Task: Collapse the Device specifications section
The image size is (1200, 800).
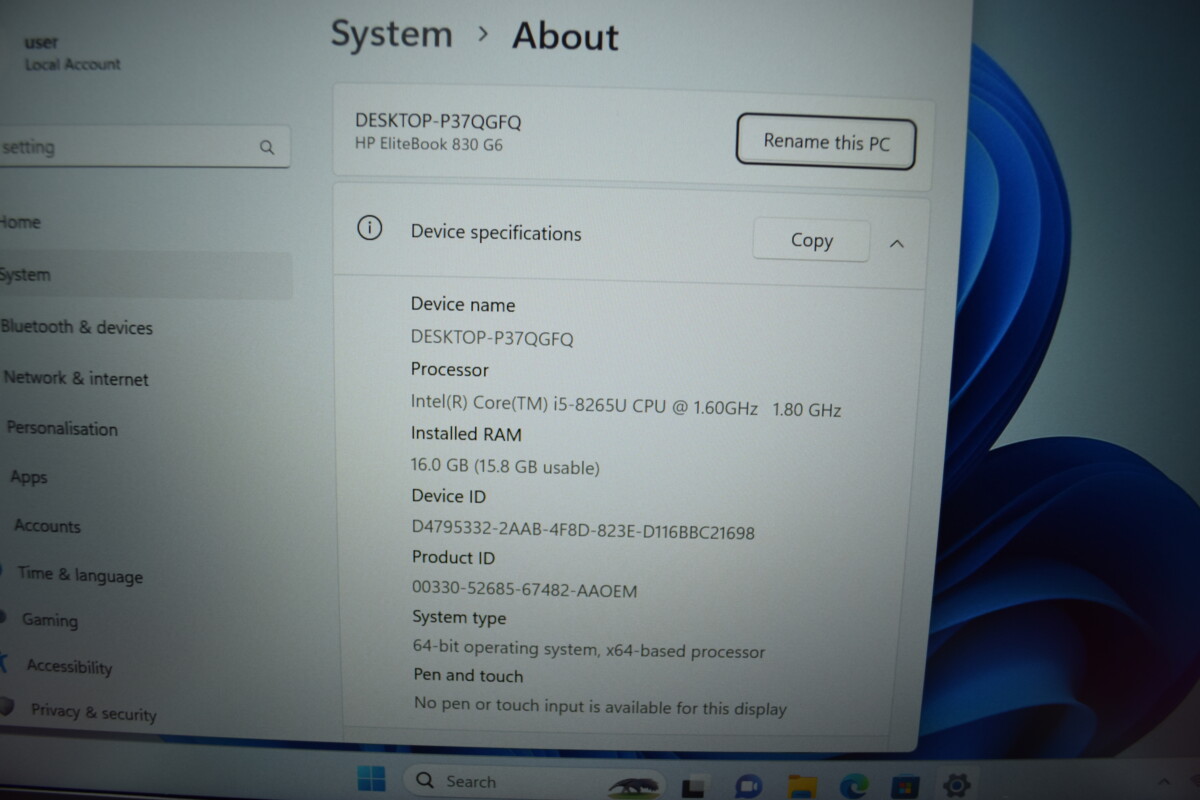Action: [x=897, y=243]
